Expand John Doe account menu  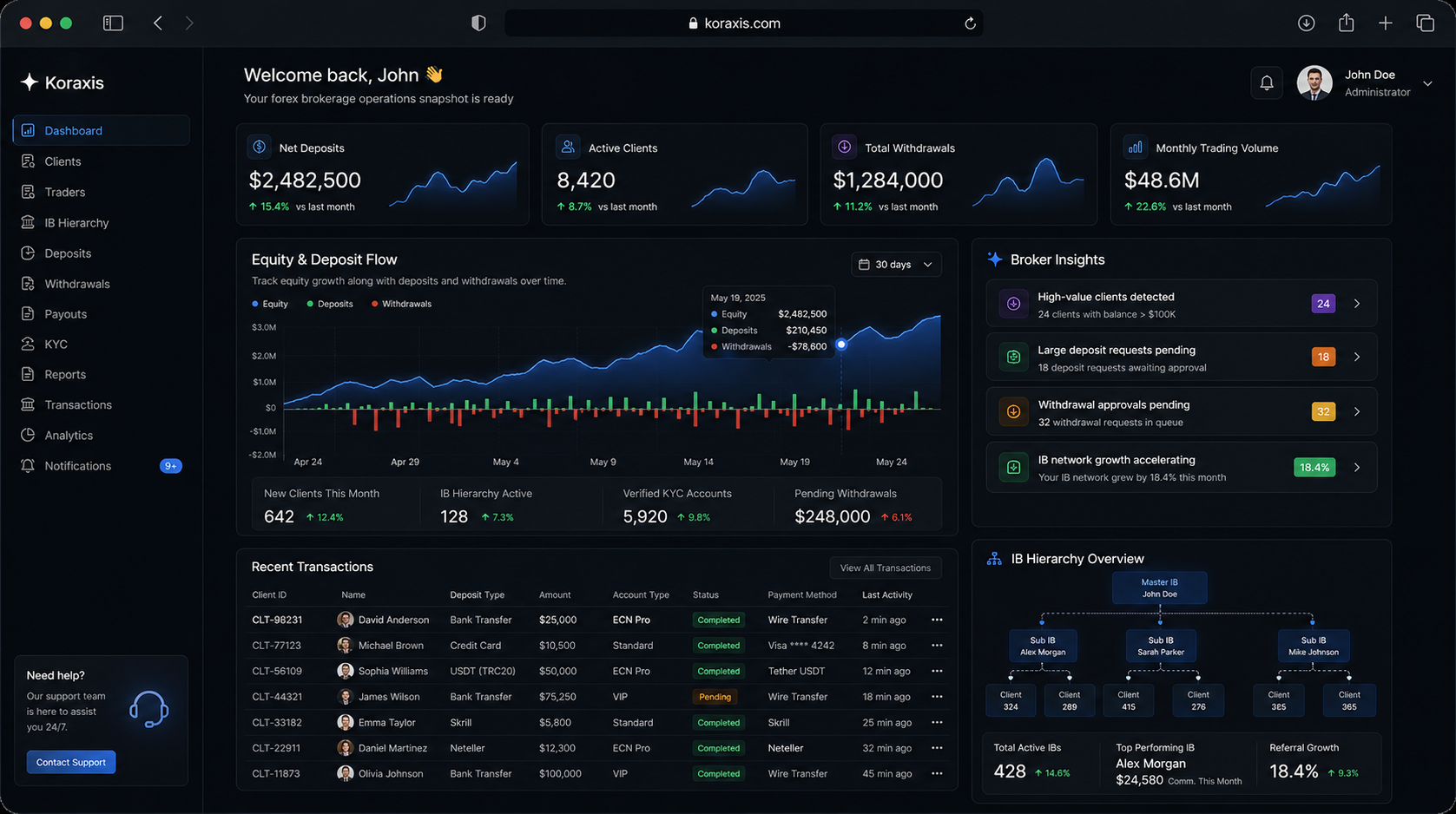1427,83
